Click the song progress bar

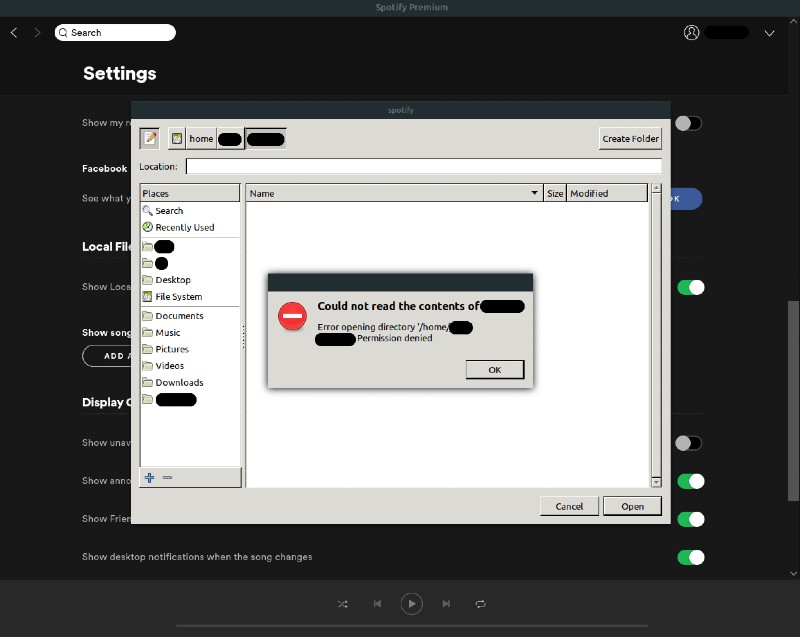point(412,625)
